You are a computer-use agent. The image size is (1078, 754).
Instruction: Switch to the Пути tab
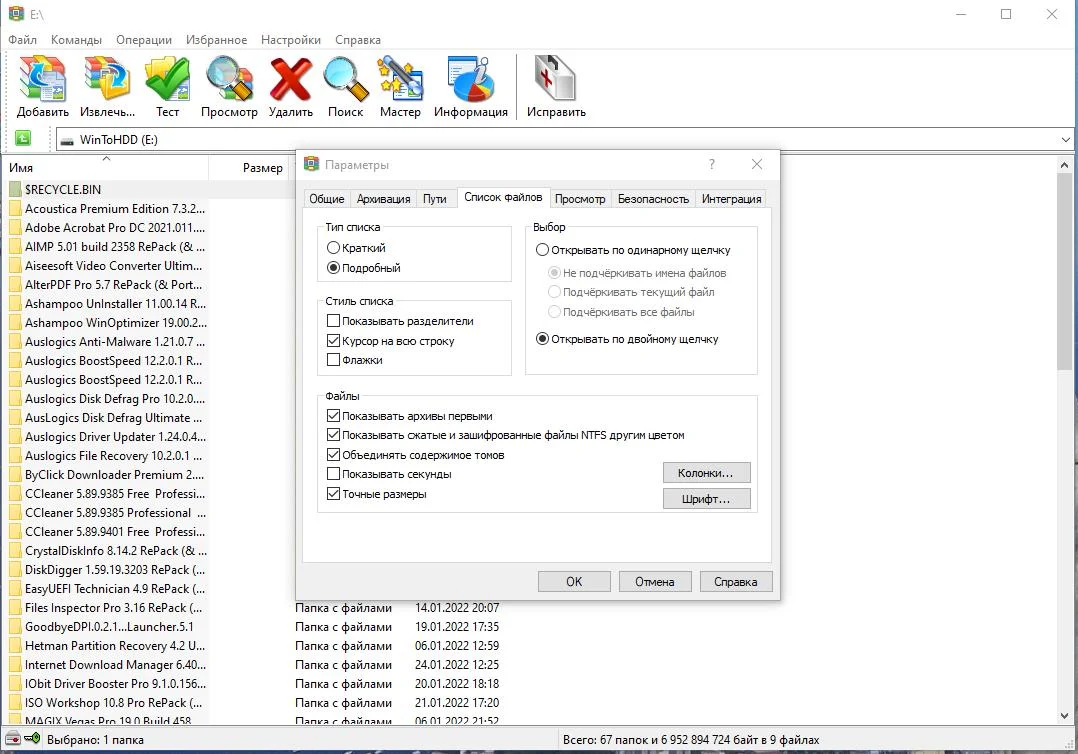pos(434,199)
